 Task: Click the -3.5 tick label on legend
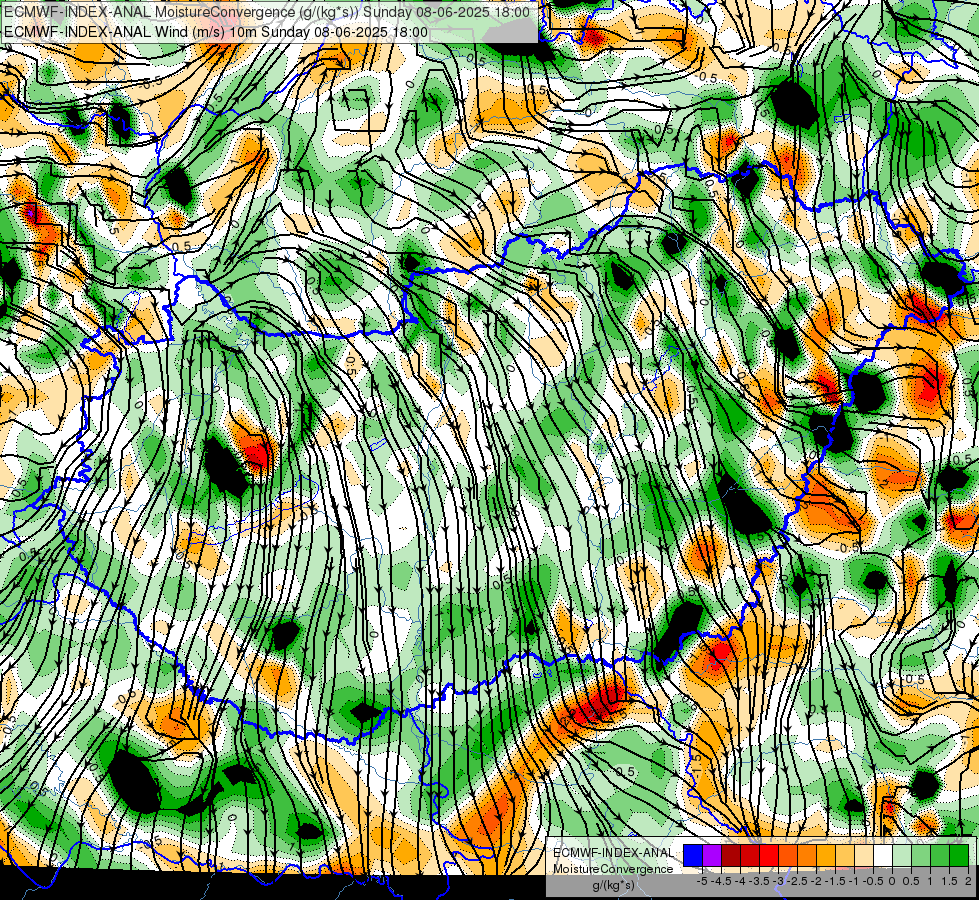(x=759, y=881)
